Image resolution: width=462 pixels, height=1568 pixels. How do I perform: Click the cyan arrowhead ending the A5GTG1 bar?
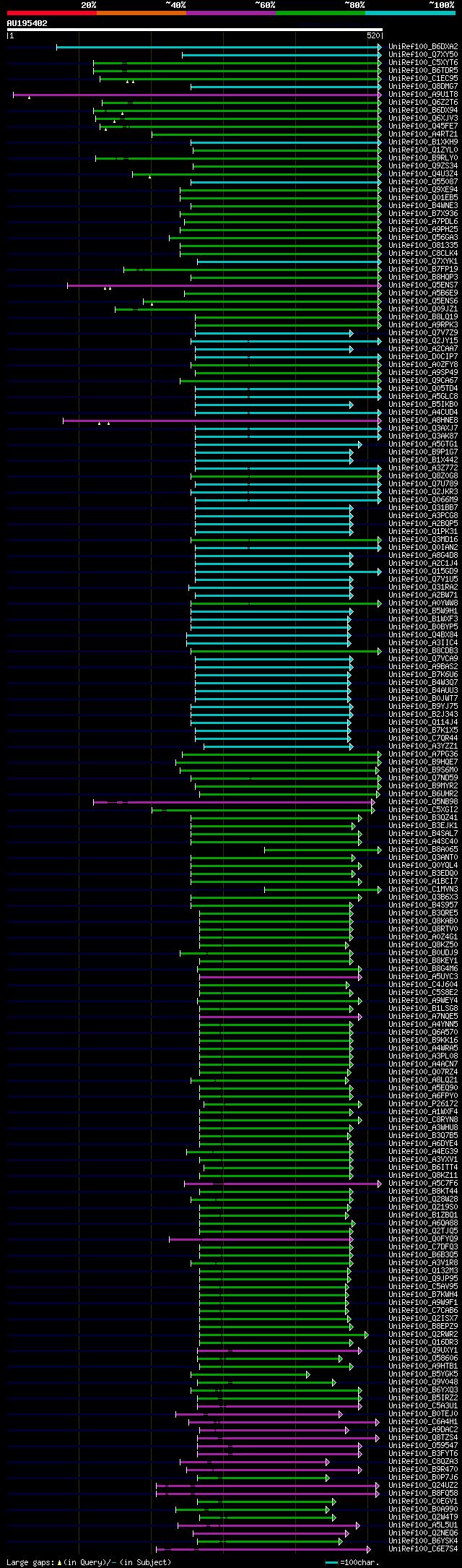pyautogui.click(x=359, y=444)
